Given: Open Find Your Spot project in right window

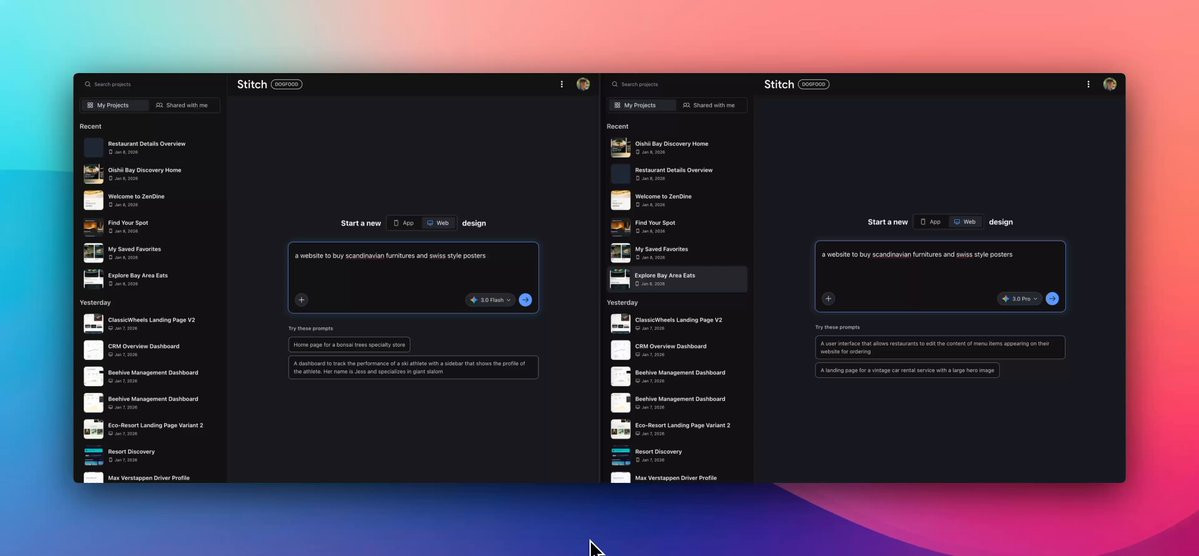Looking at the screenshot, I should 677,226.
